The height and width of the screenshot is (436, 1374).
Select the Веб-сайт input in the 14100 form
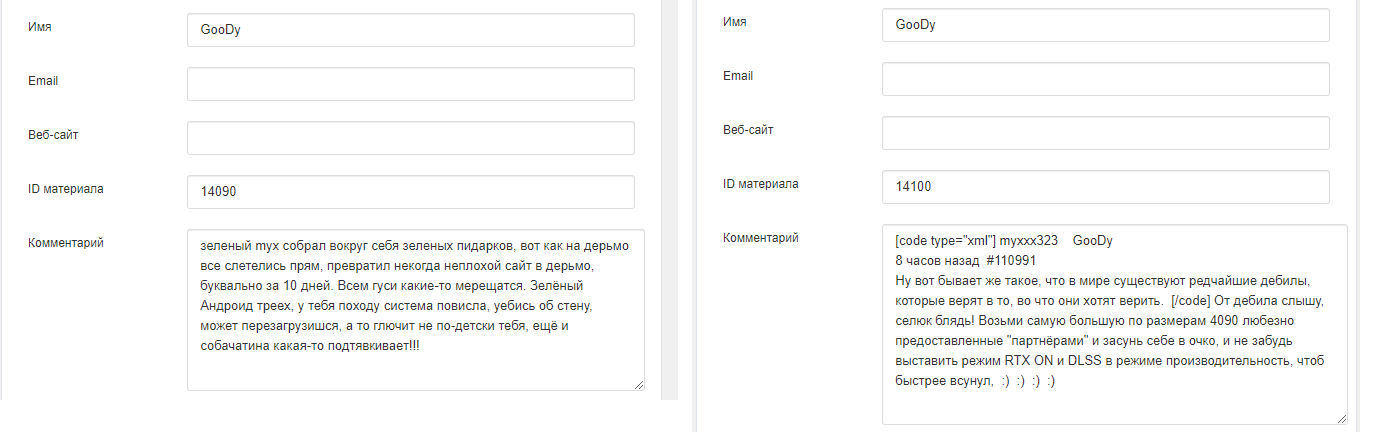point(1105,133)
